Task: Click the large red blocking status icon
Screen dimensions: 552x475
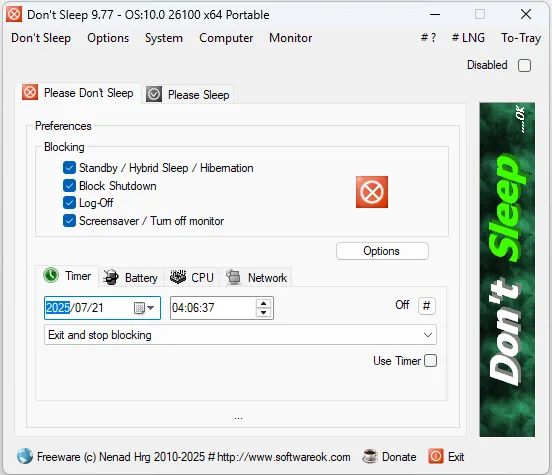Action: pyautogui.click(x=372, y=192)
